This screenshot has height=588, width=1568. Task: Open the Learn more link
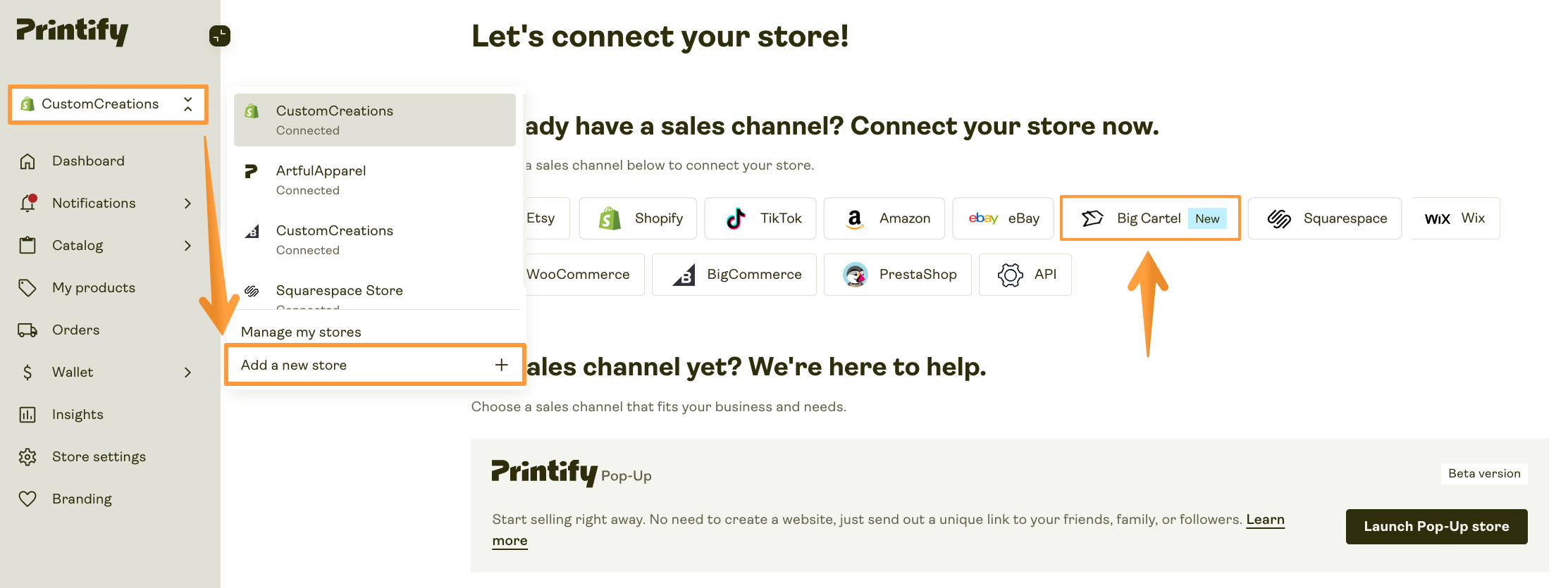(1265, 519)
